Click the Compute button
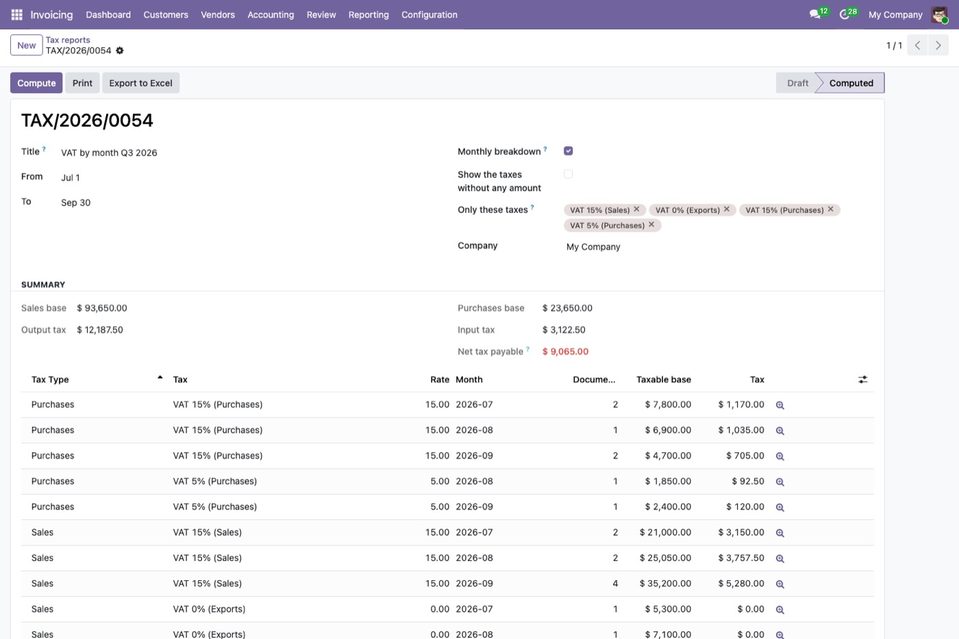 point(36,83)
